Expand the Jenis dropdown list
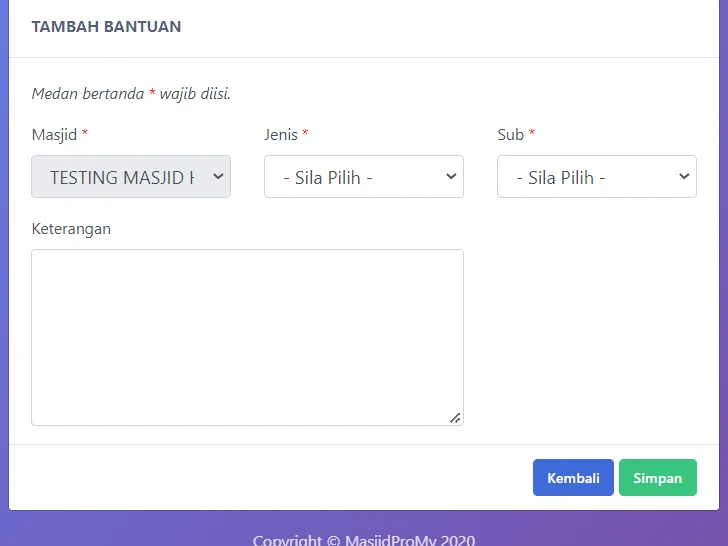 pos(363,177)
